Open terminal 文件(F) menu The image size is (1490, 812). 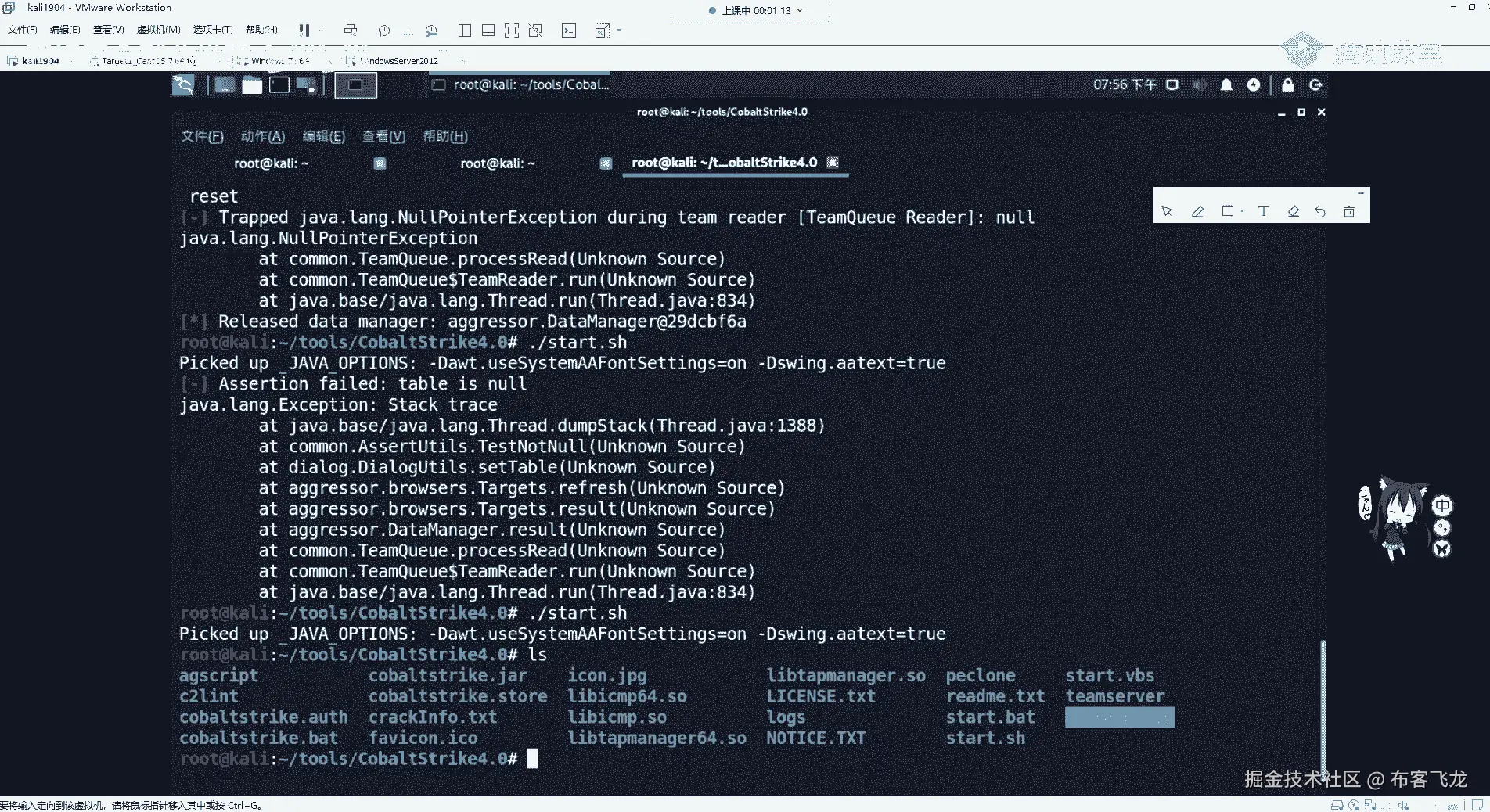tap(202, 136)
